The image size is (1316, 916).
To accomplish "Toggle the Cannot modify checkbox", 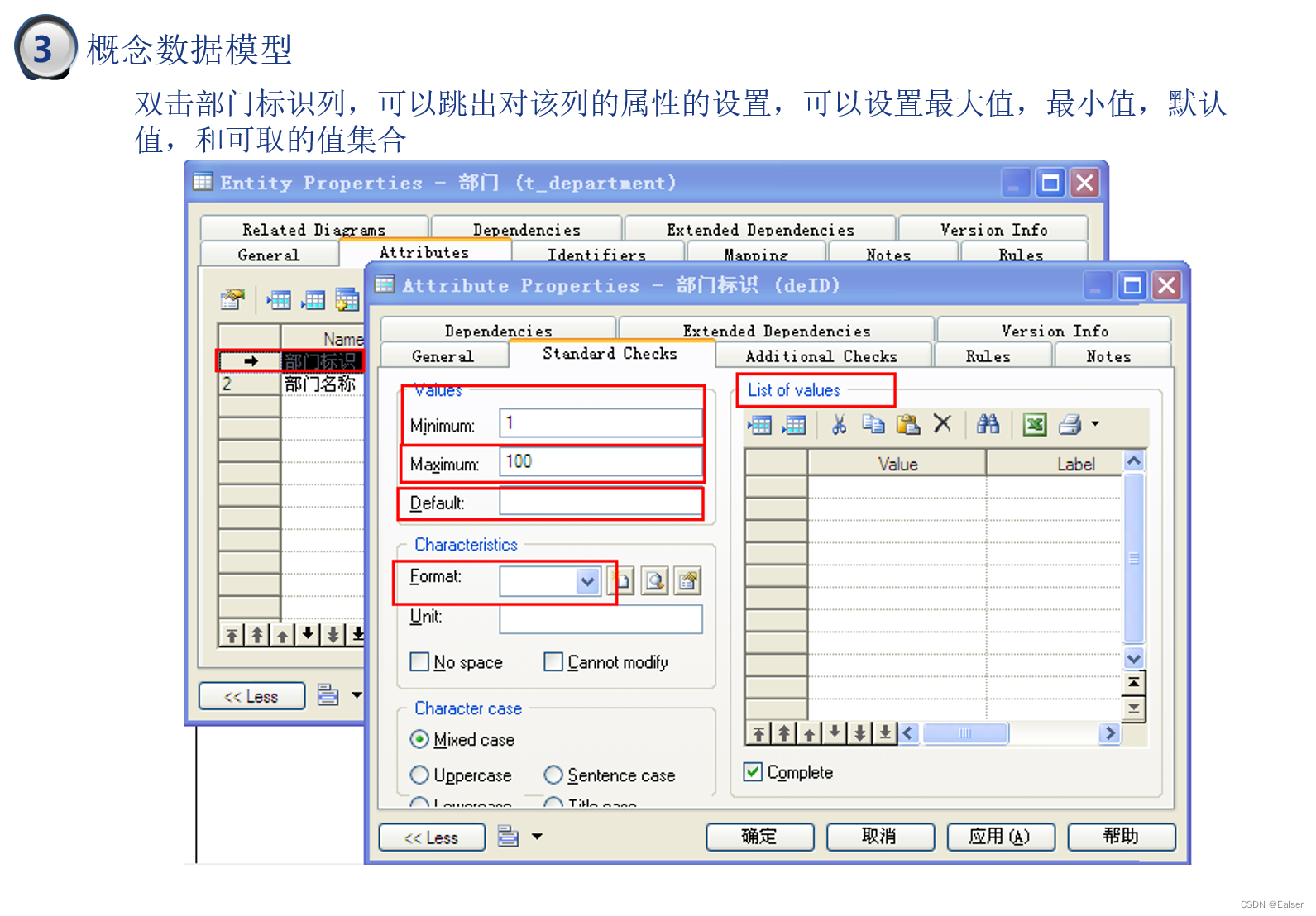I will coord(553,662).
